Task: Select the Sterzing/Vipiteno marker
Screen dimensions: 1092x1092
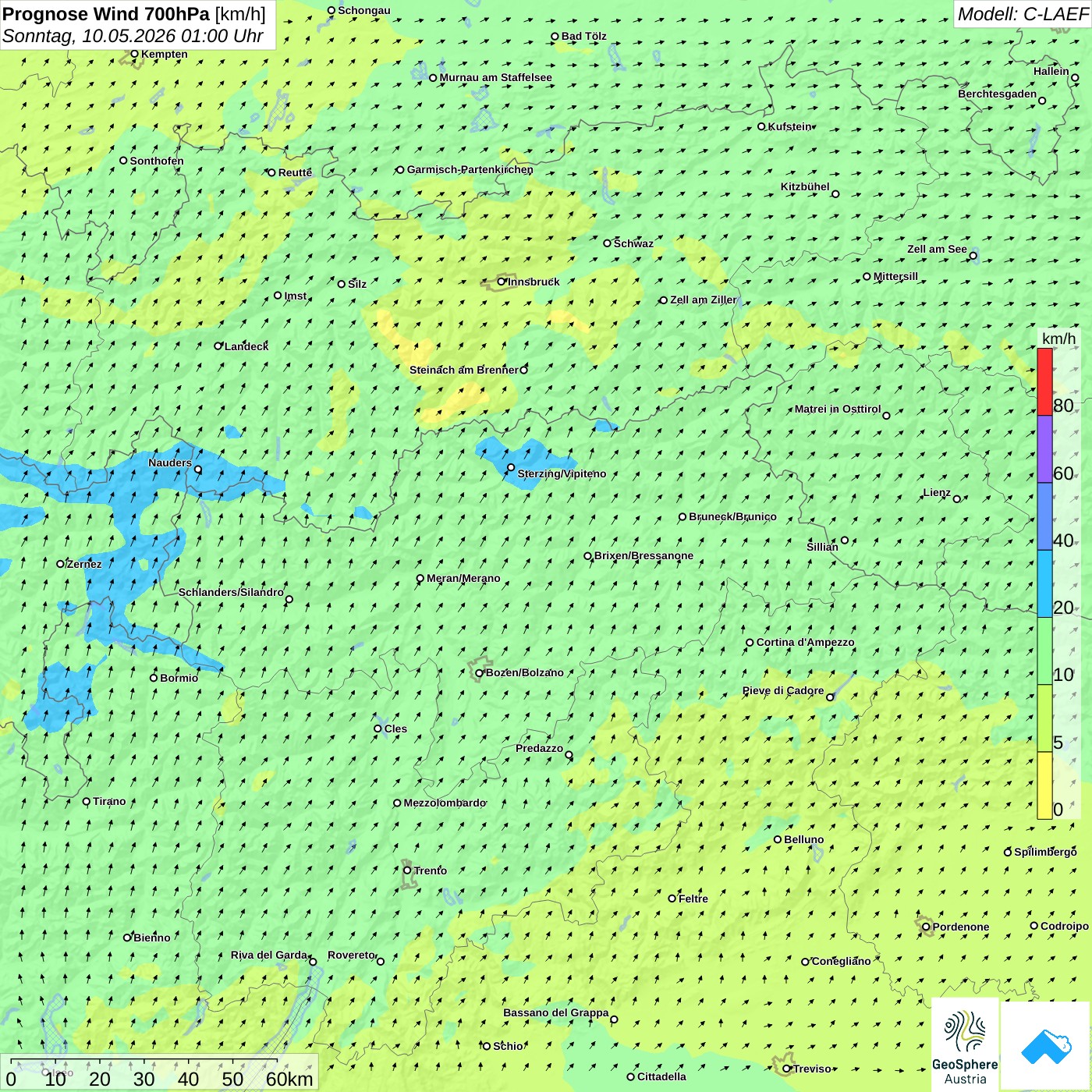Action: pyautogui.click(x=511, y=468)
